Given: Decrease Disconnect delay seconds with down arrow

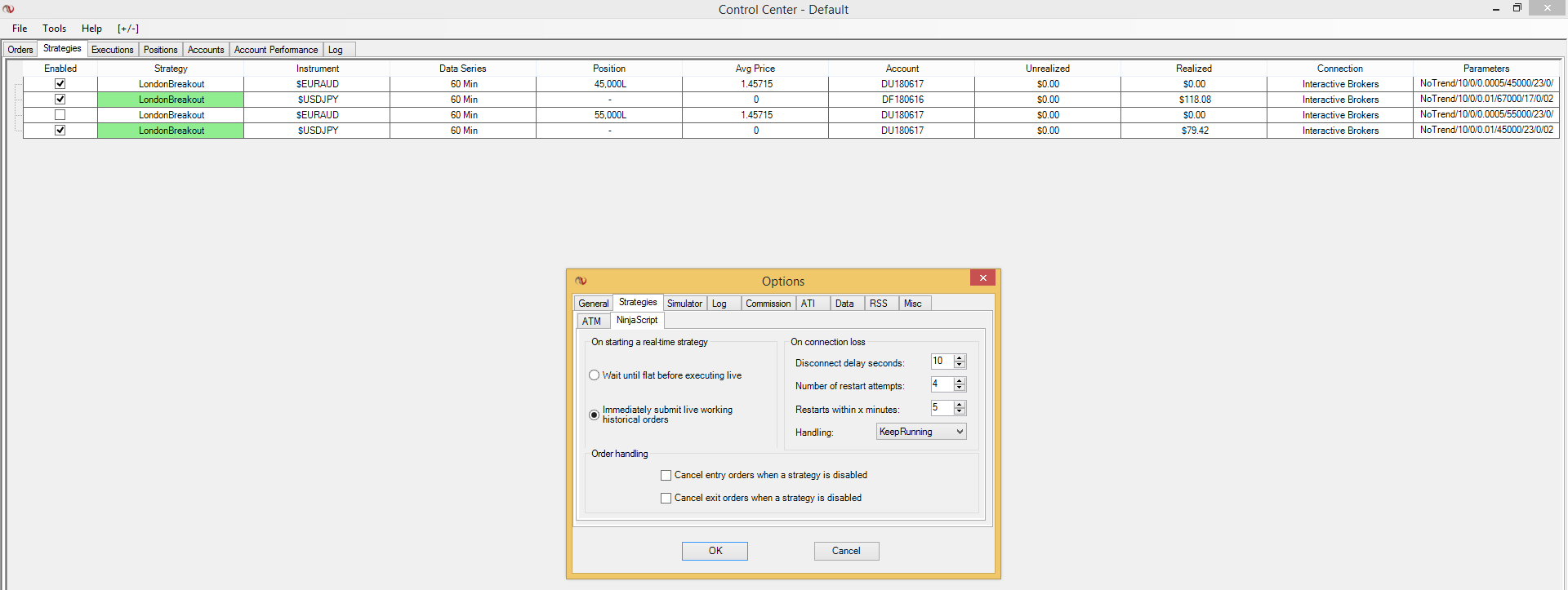Looking at the screenshot, I should 960,364.
